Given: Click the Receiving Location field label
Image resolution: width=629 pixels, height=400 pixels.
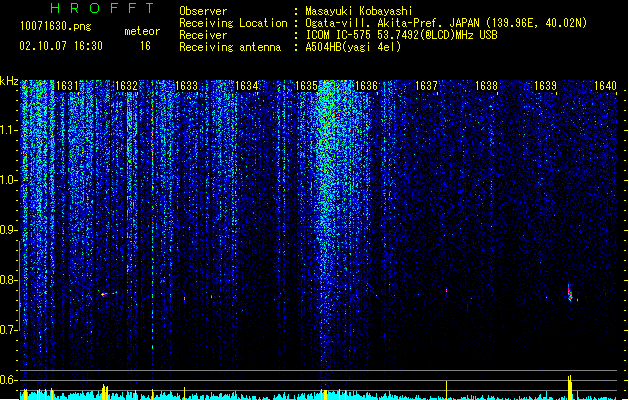Looking at the screenshot, I should 233,23.
